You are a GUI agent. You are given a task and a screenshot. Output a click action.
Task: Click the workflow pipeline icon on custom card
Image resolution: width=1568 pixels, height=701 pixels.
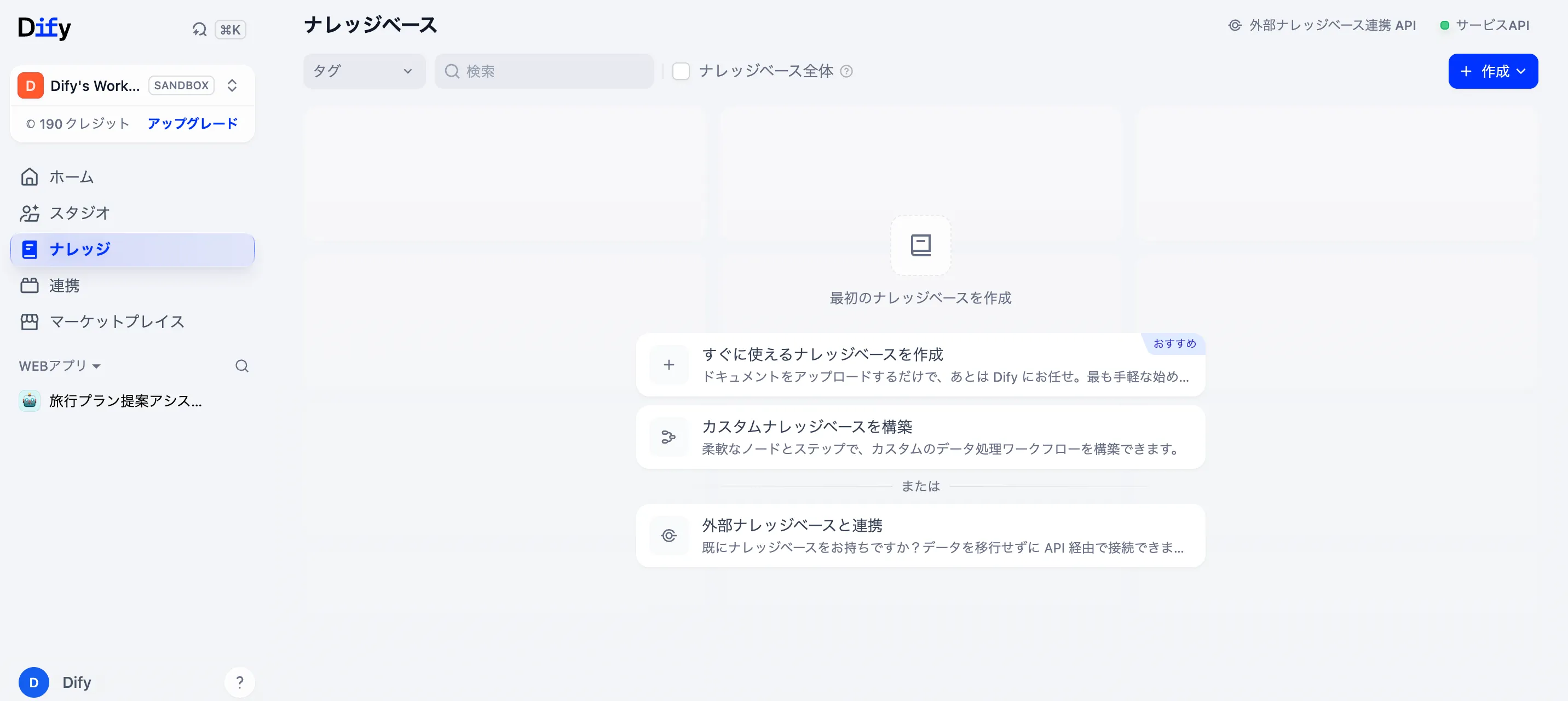pos(669,437)
